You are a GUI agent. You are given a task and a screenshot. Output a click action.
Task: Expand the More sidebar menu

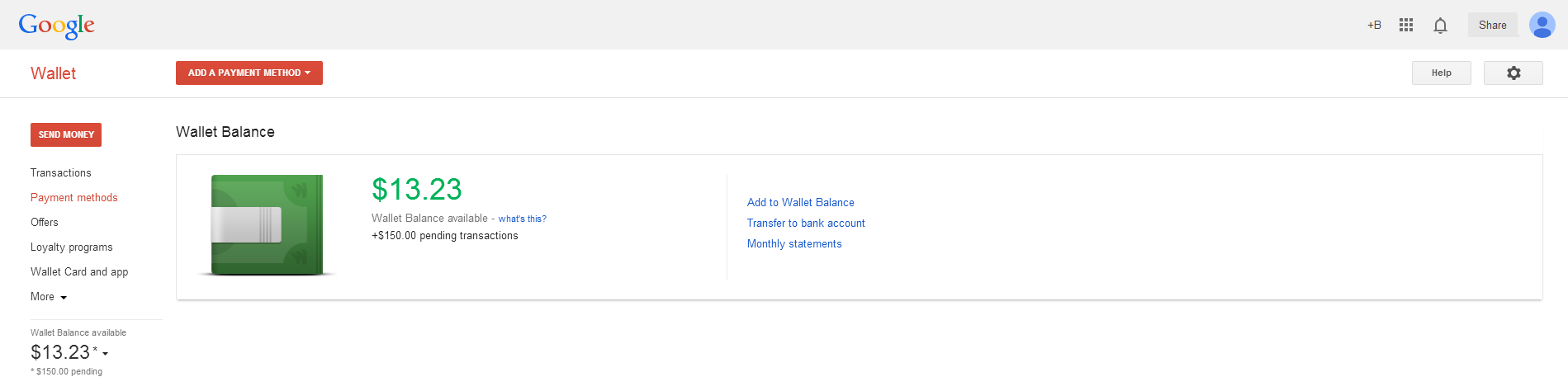coord(49,297)
